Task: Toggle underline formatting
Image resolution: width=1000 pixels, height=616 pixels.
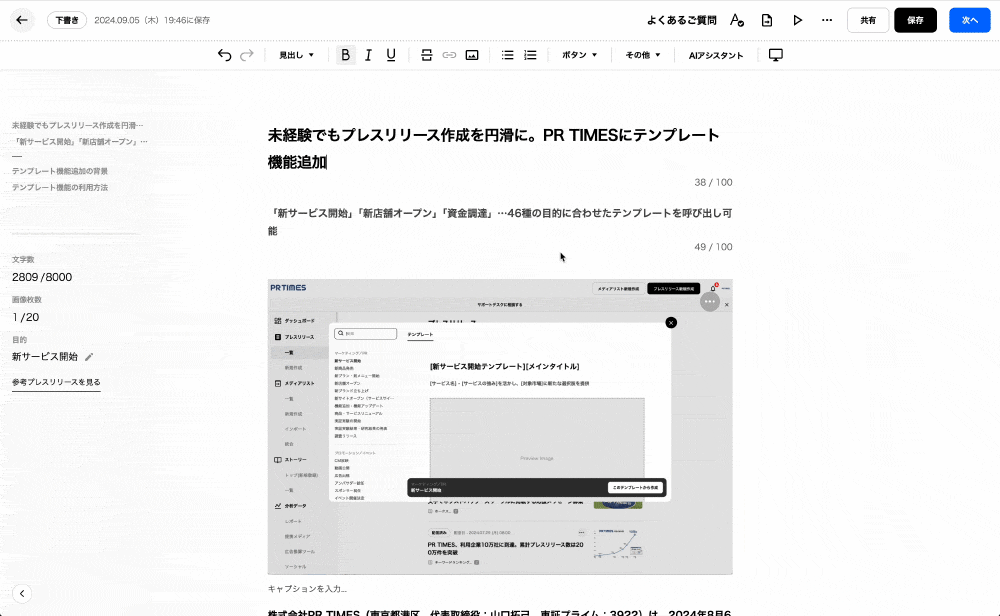Action: [x=391, y=55]
